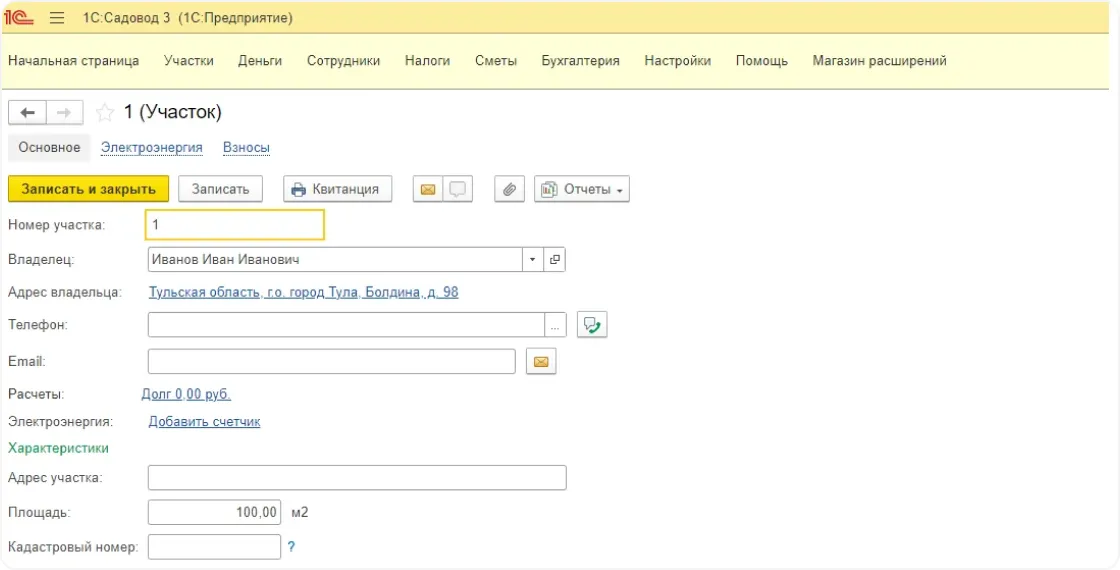Viewport: 1120px width, 570px height.
Task: Focus the Телефон input field
Action: click(x=346, y=325)
